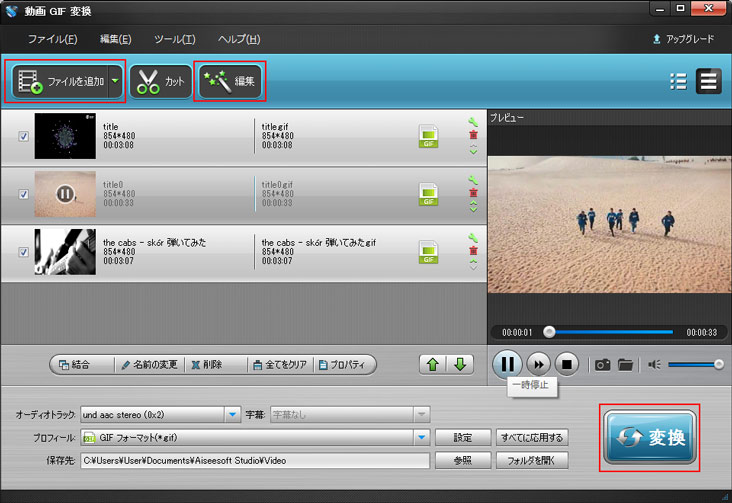
Task: Move the item up with the green arrow
Action: tap(434, 364)
